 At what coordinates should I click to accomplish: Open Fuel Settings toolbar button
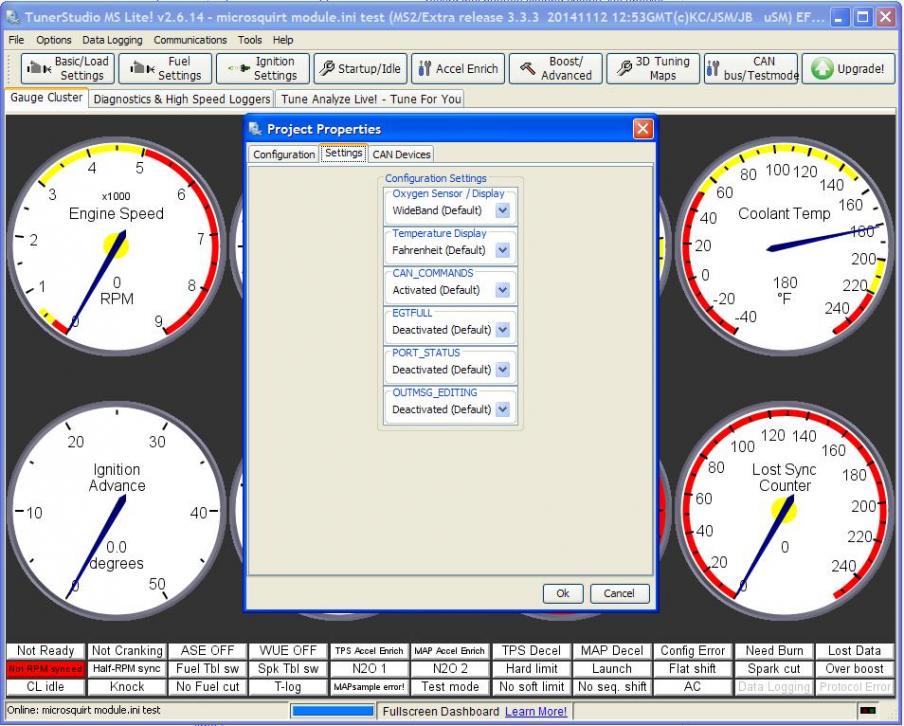(x=165, y=68)
